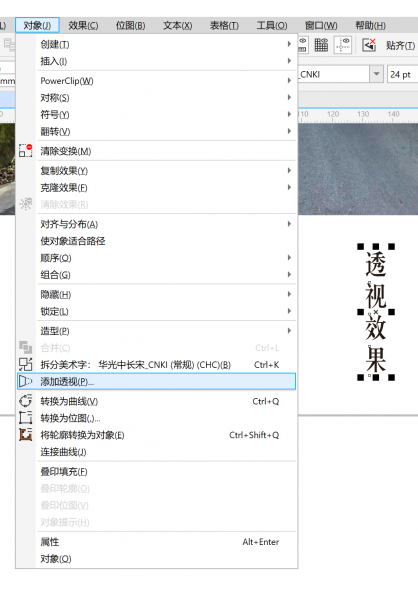This screenshot has width=418, height=600.
Task: Open the 文本(X) menu
Action: (177, 26)
